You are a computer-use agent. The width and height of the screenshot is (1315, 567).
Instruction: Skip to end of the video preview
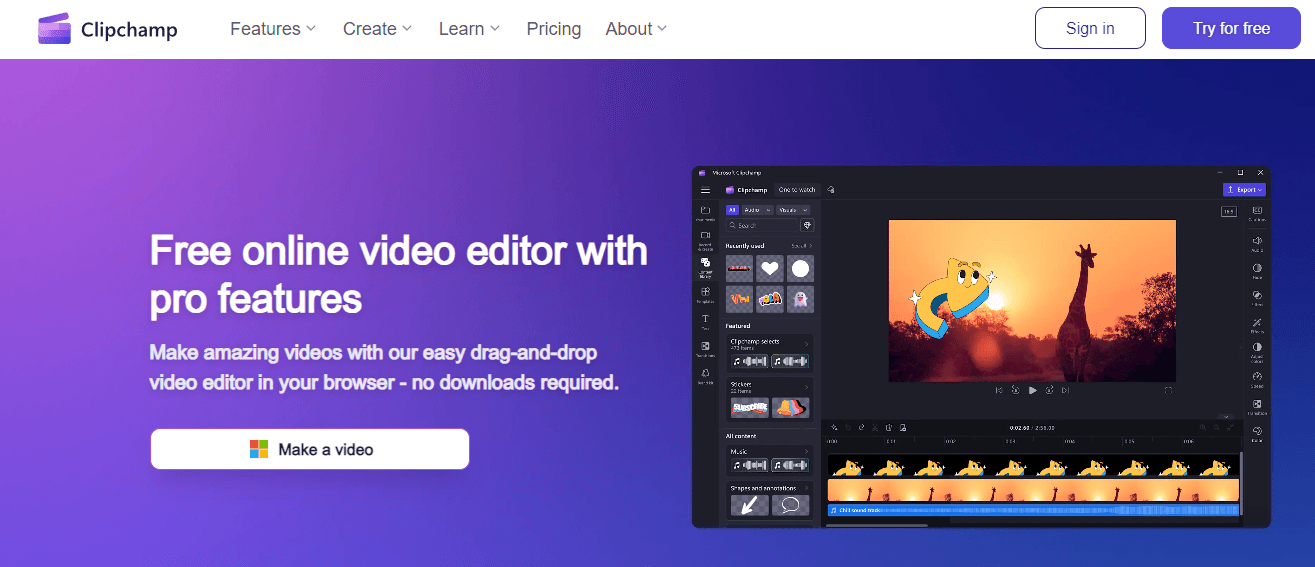[x=1065, y=391]
